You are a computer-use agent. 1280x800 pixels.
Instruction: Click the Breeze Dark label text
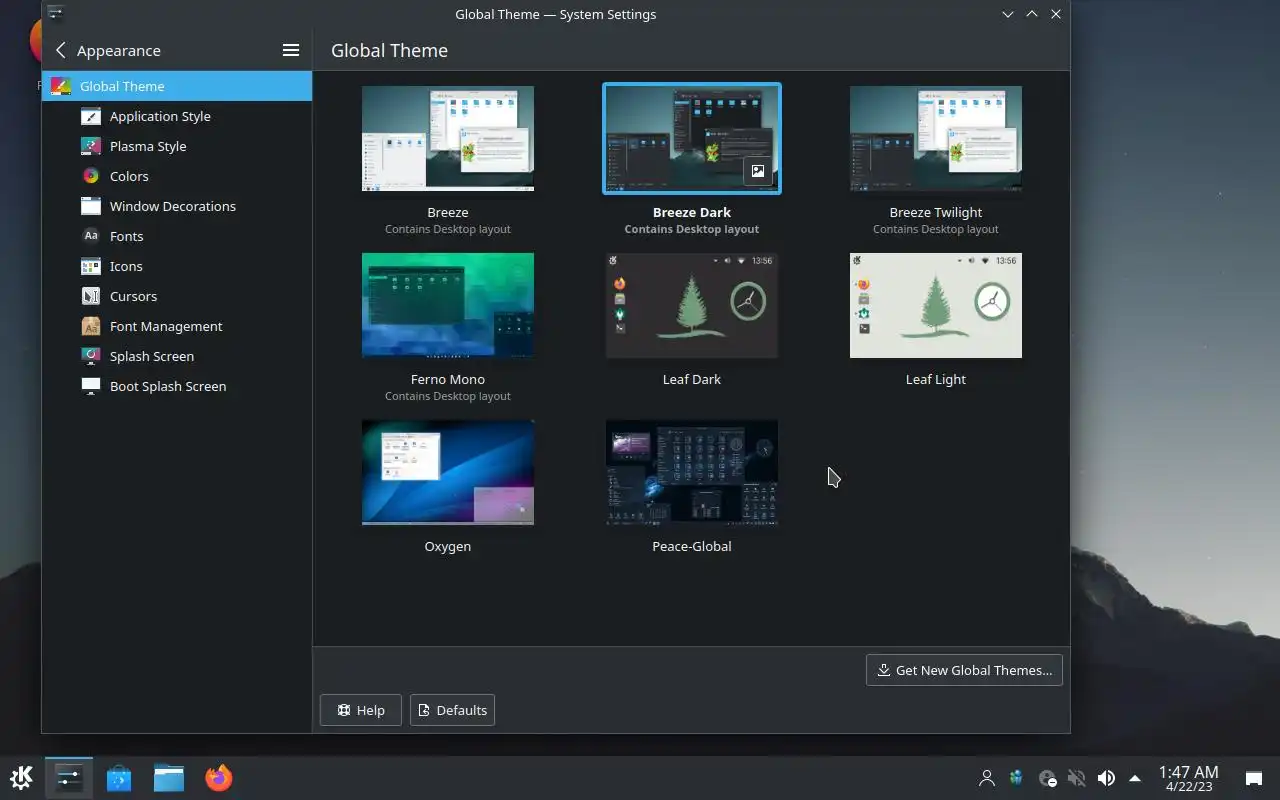pos(692,212)
